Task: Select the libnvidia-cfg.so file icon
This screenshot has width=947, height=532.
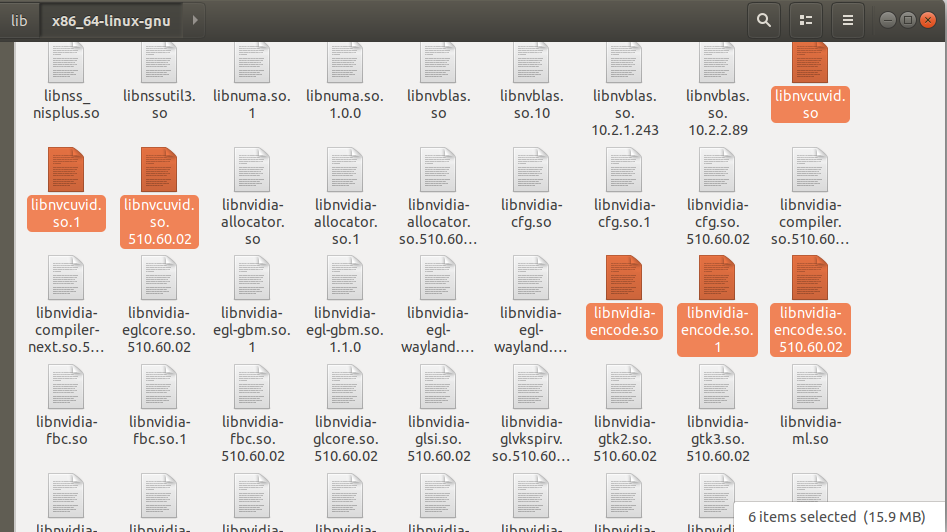Action: point(531,170)
